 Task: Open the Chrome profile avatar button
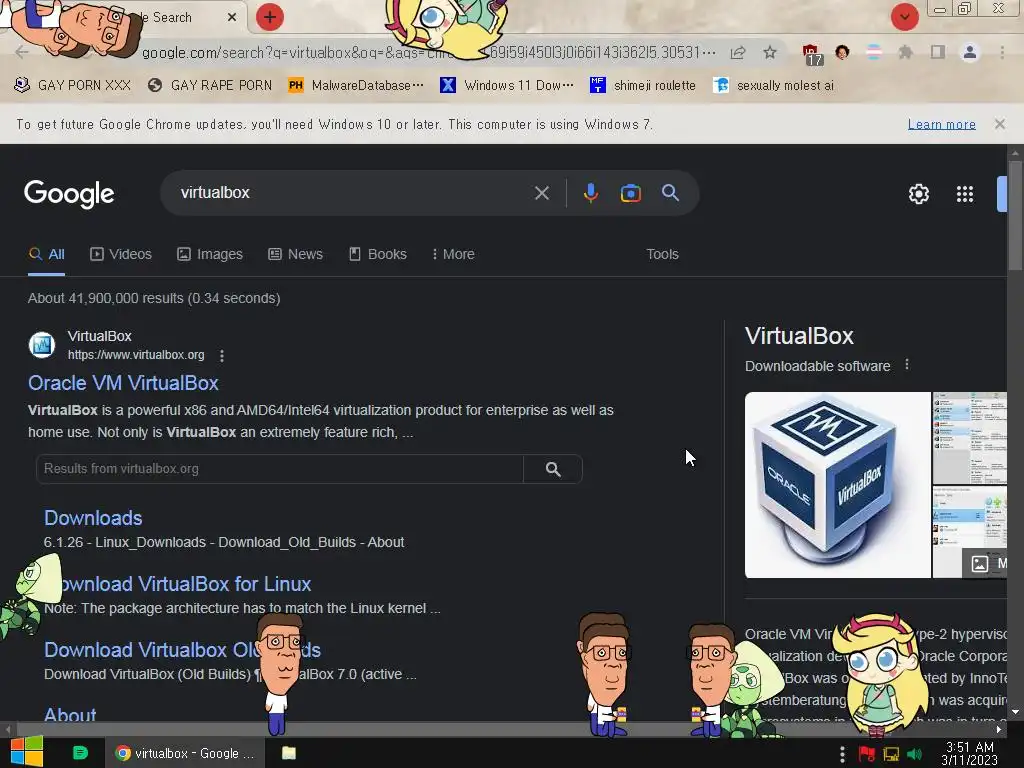970,52
